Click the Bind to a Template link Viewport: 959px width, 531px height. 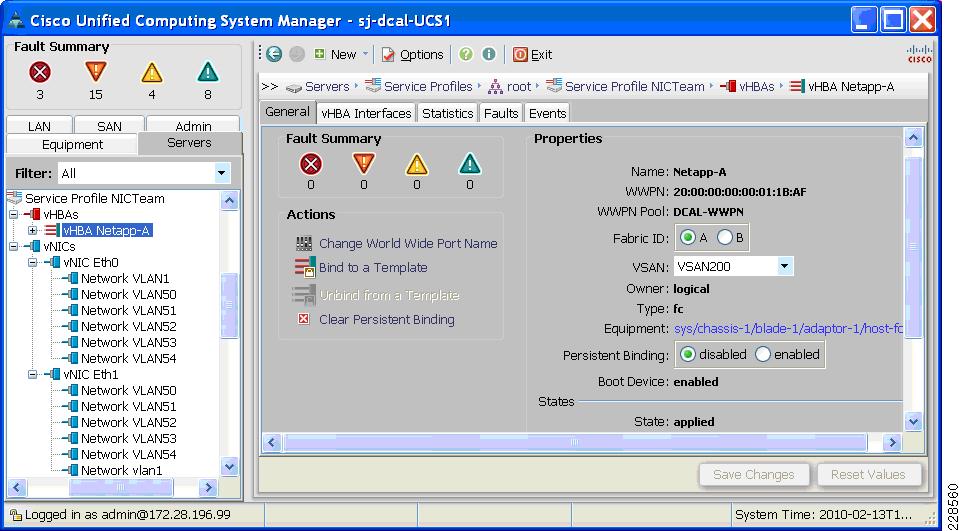click(373, 268)
